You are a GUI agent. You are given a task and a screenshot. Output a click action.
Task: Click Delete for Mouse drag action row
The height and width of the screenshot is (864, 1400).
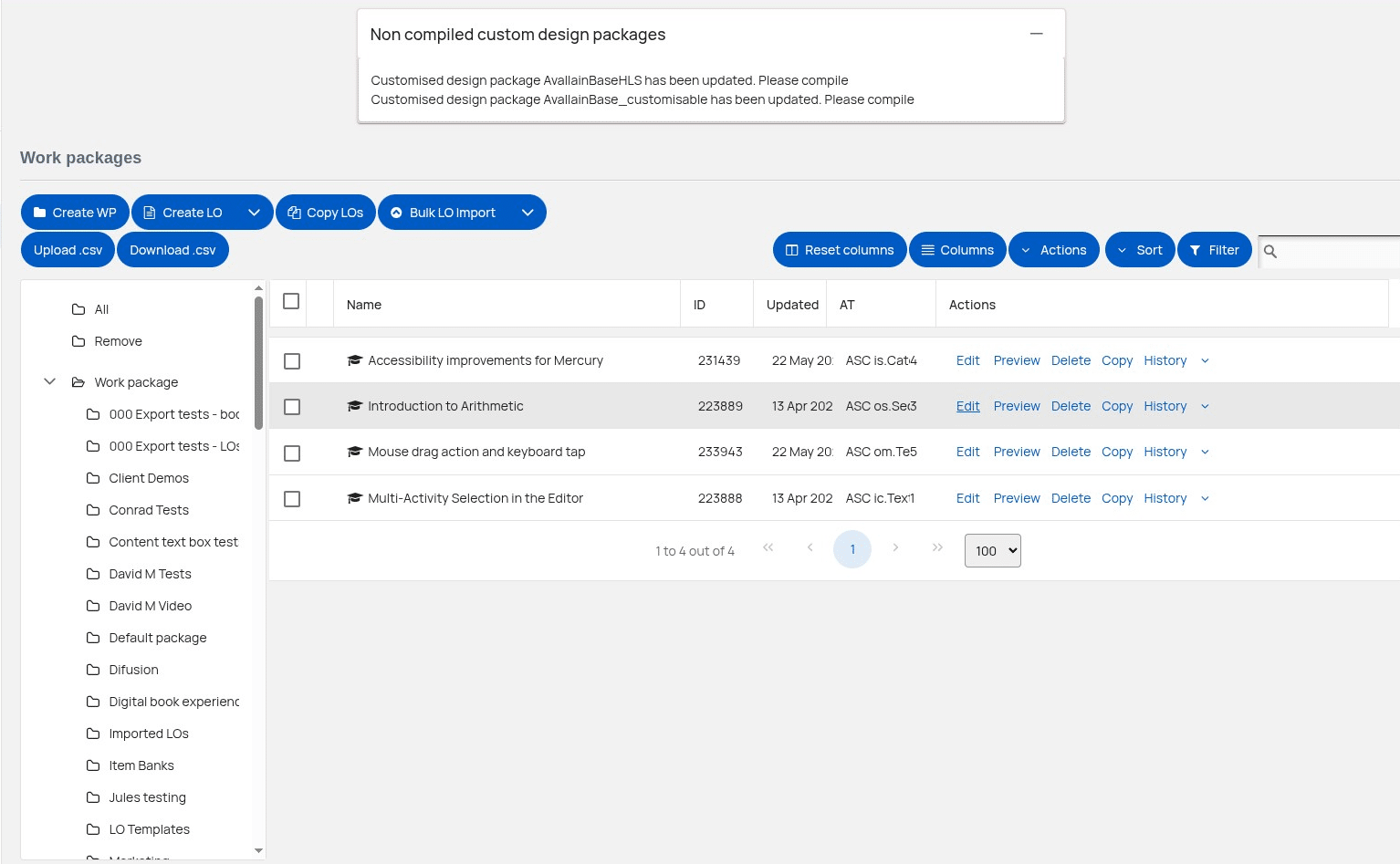point(1071,452)
